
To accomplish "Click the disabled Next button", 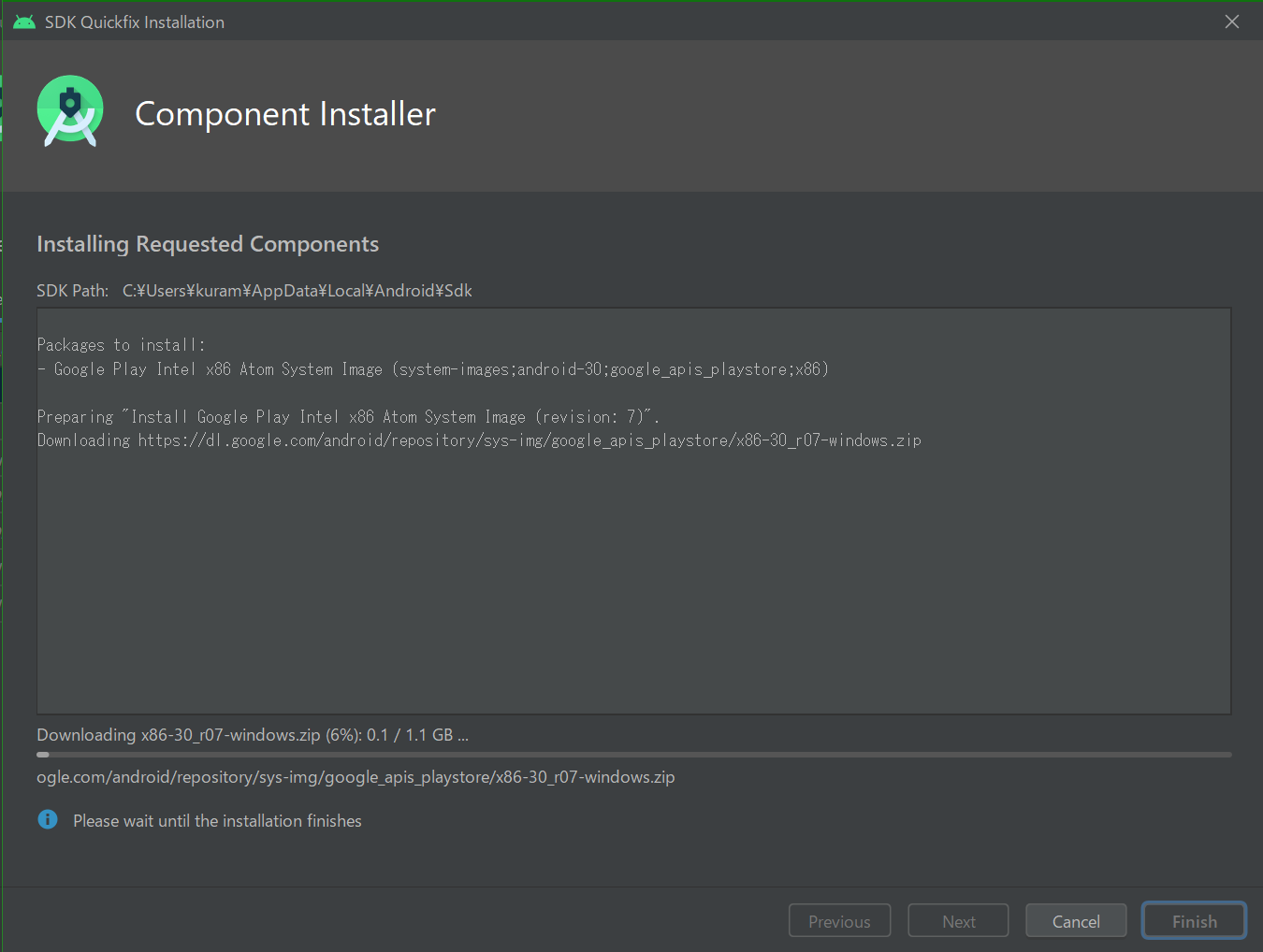I will (x=958, y=920).
